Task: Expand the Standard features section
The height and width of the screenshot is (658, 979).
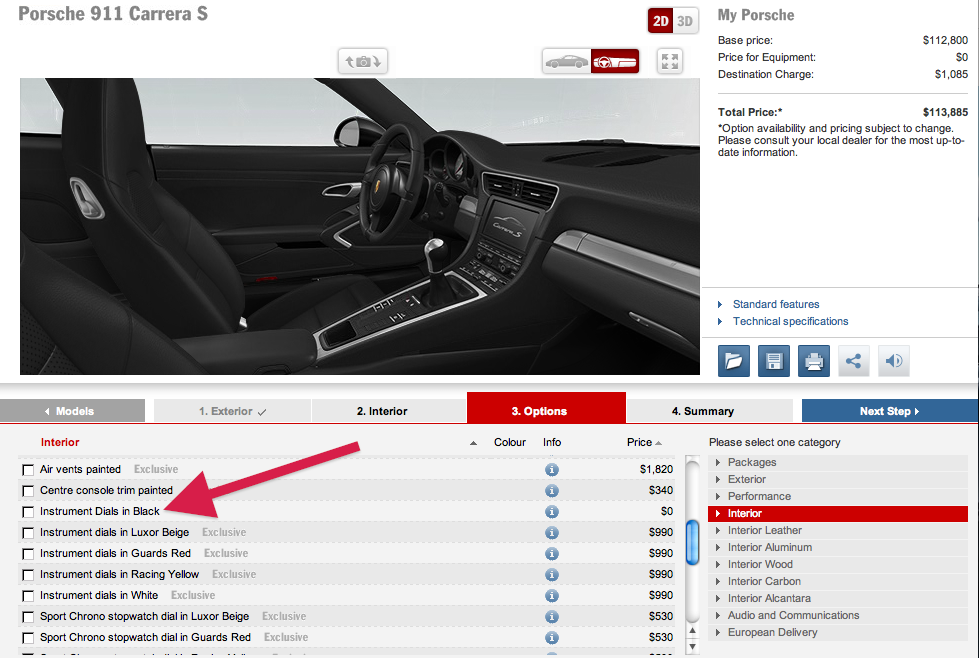Action: tap(775, 304)
